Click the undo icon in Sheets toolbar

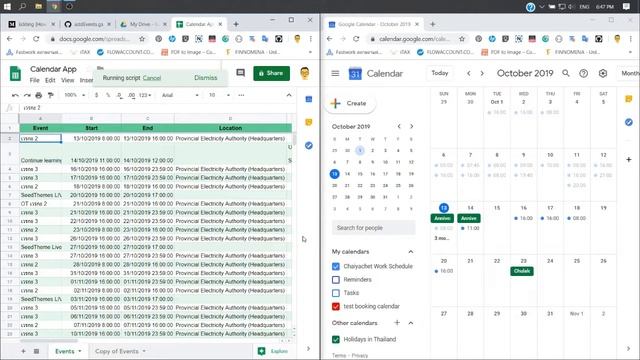click(x=15, y=95)
